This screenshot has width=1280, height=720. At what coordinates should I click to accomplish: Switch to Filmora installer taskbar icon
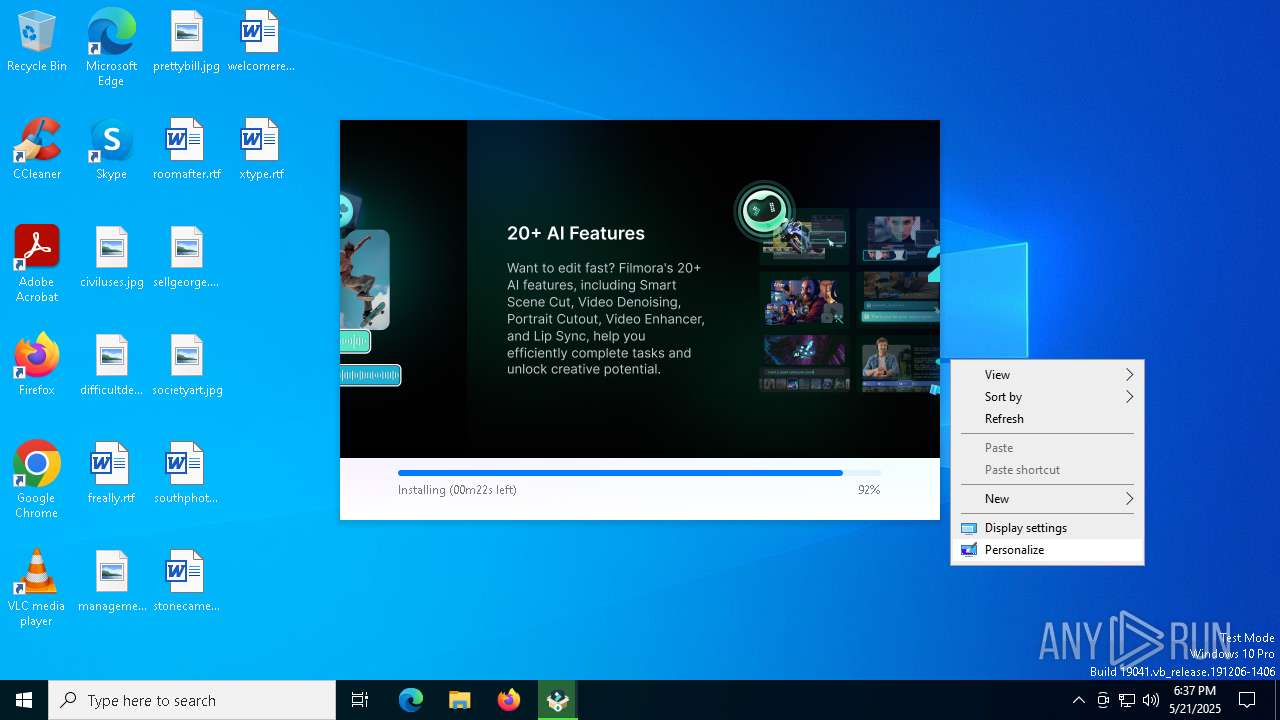click(x=558, y=700)
